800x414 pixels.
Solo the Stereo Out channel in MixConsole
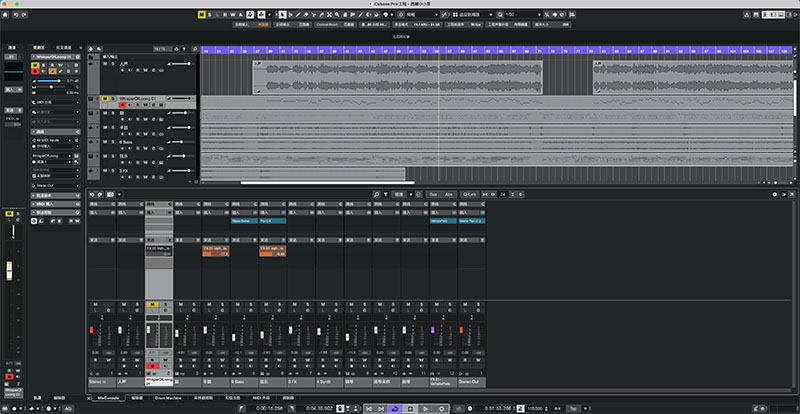click(x=478, y=304)
